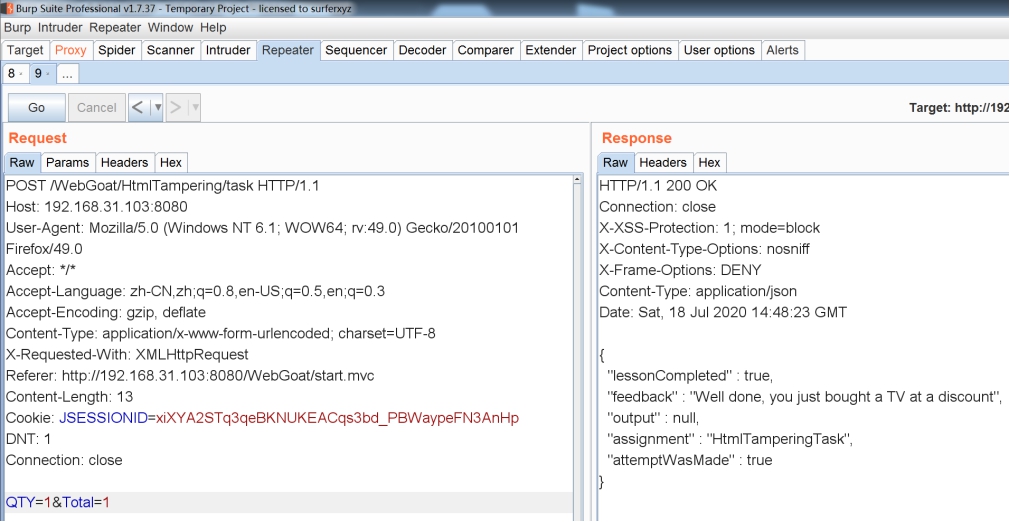Select the Repeater tool tab

(287, 50)
